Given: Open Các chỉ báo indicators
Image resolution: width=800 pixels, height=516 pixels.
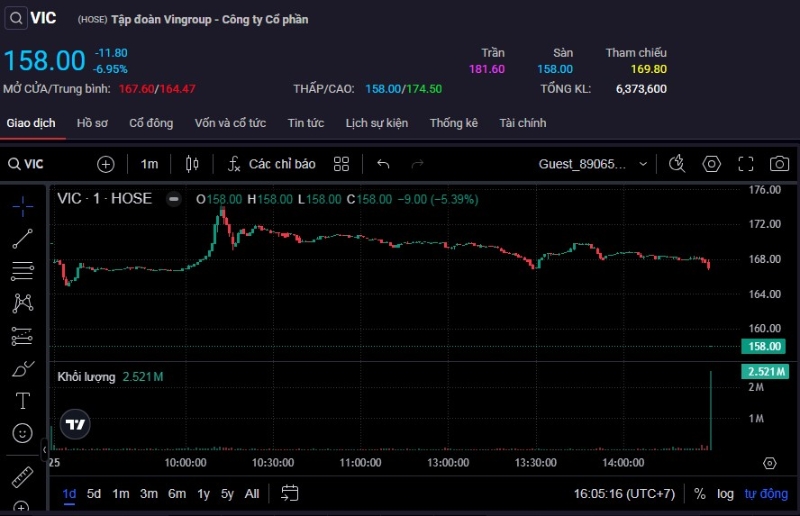Looking at the screenshot, I should click(272, 164).
